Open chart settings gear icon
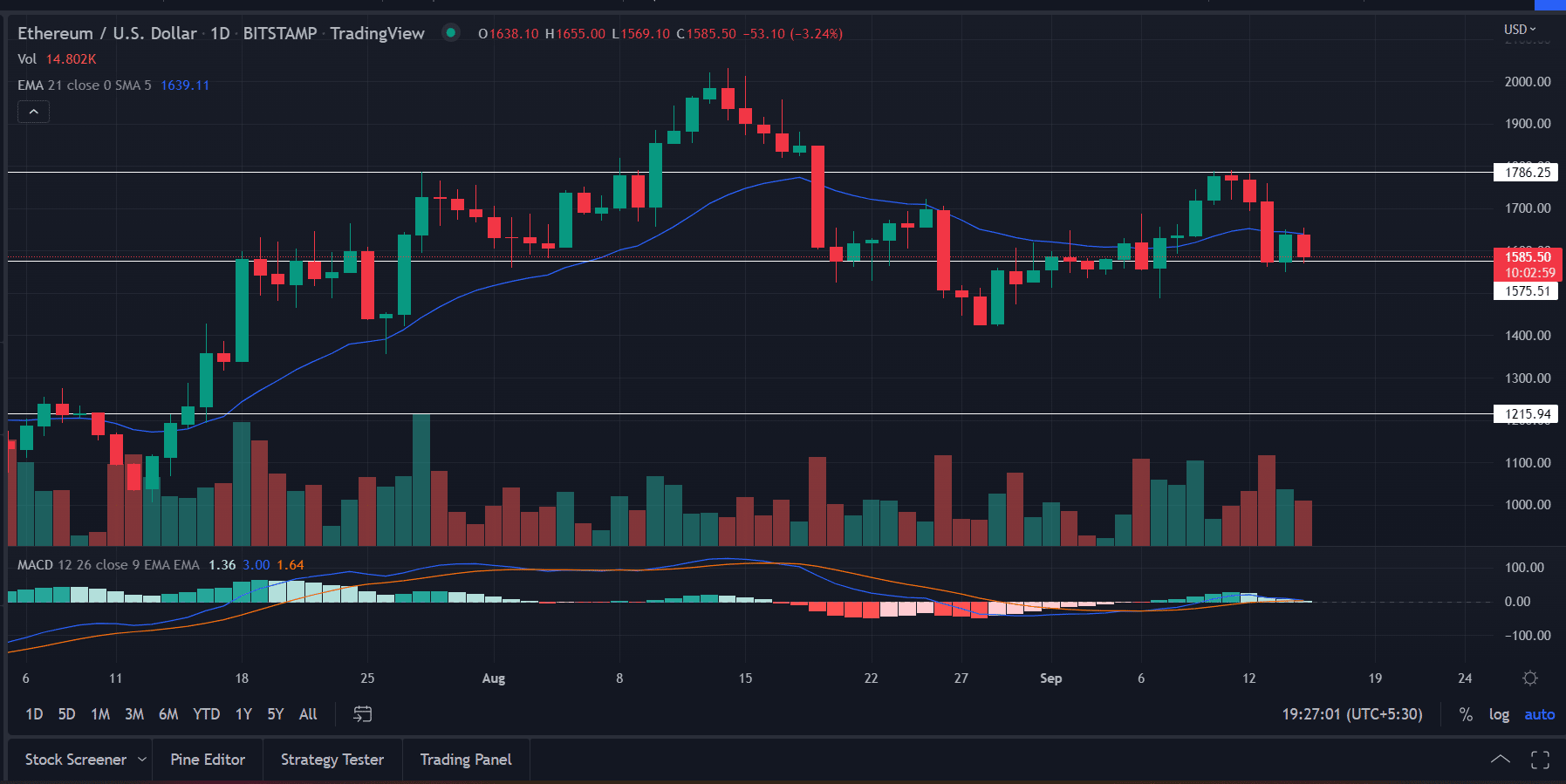The width and height of the screenshot is (1566, 784). tap(1530, 678)
